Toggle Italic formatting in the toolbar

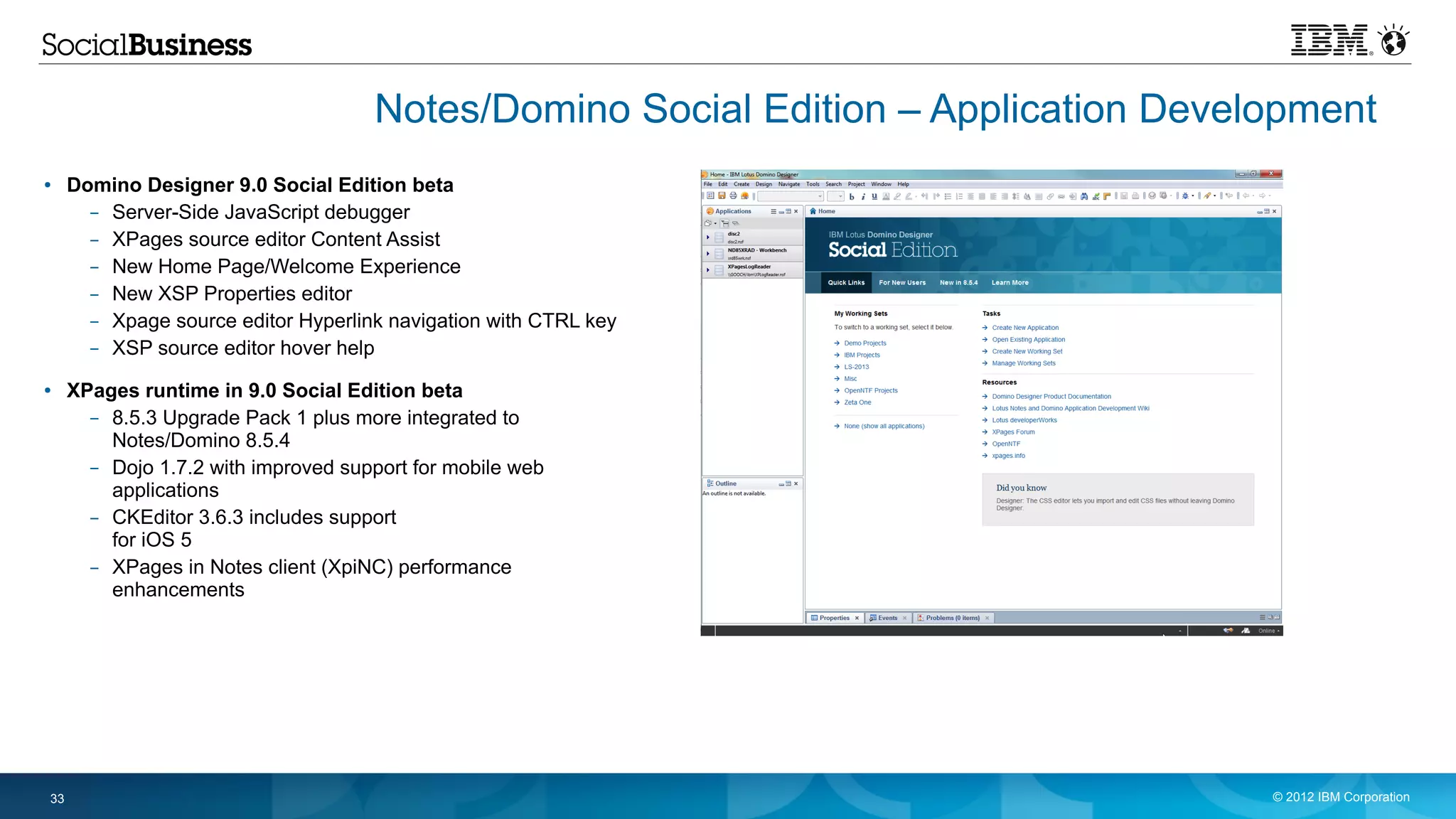[863, 197]
